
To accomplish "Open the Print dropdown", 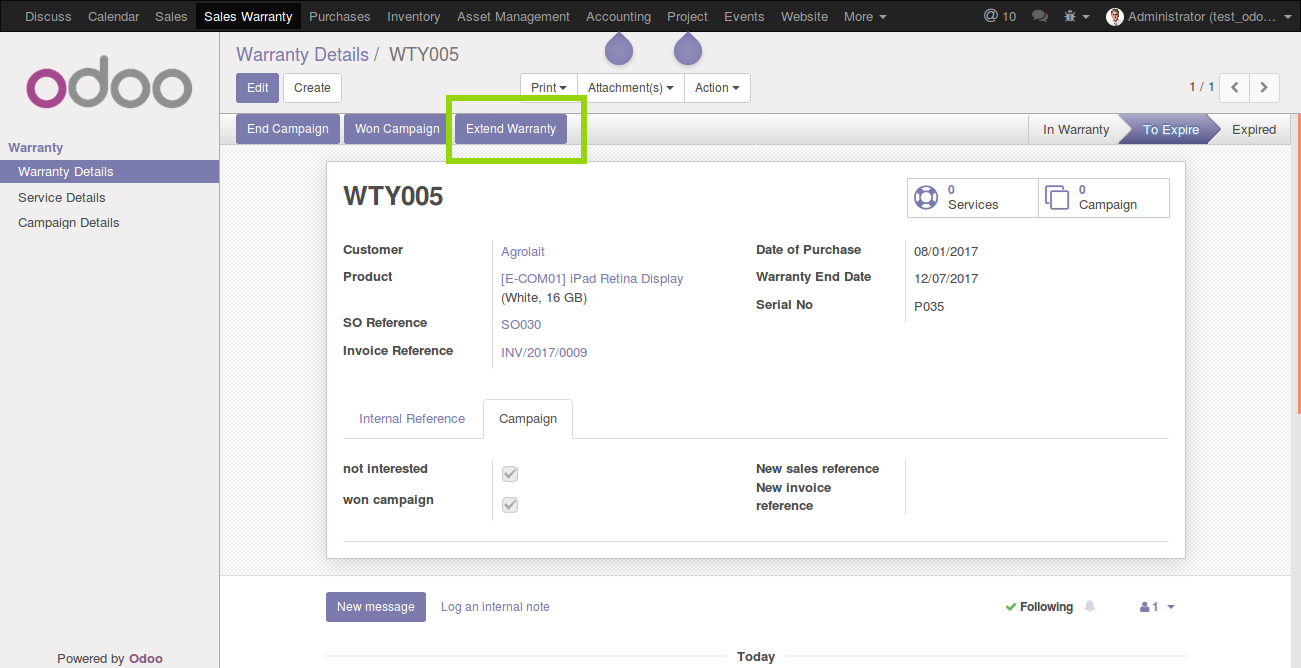I will pos(549,88).
